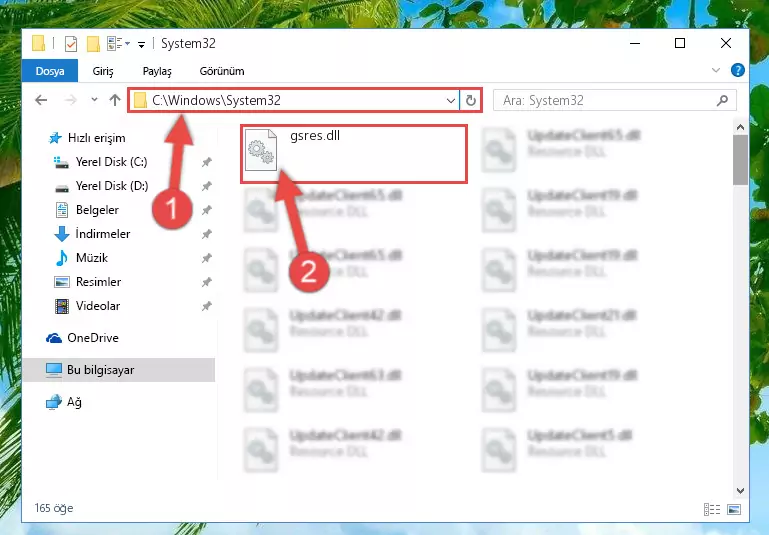769x535 pixels.
Task: Go back with the left arrow
Action: click(41, 100)
